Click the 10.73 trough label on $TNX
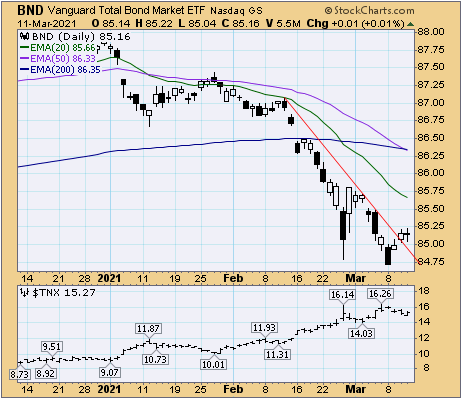The height and width of the screenshot is (399, 465). (x=155, y=359)
